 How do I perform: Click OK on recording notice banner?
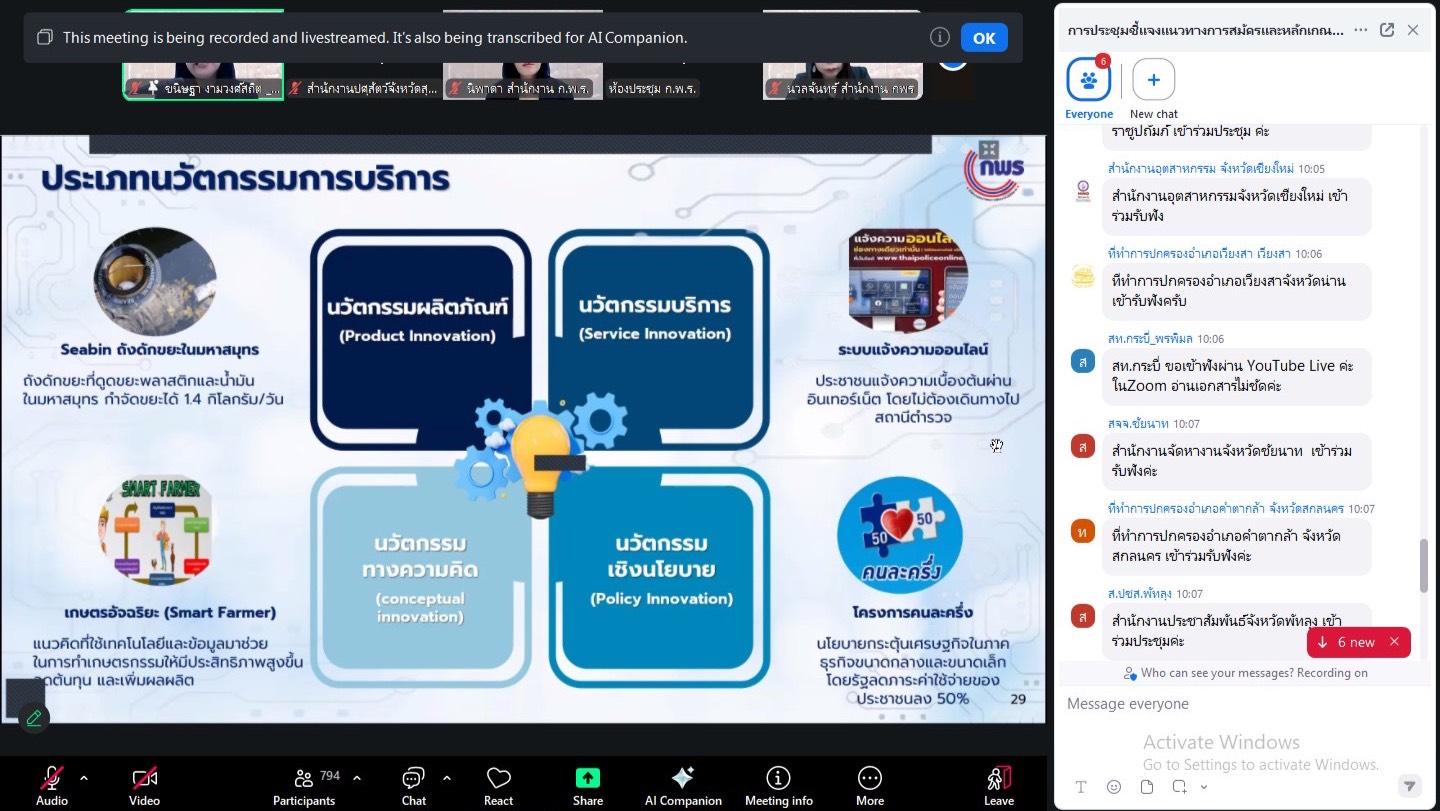984,38
